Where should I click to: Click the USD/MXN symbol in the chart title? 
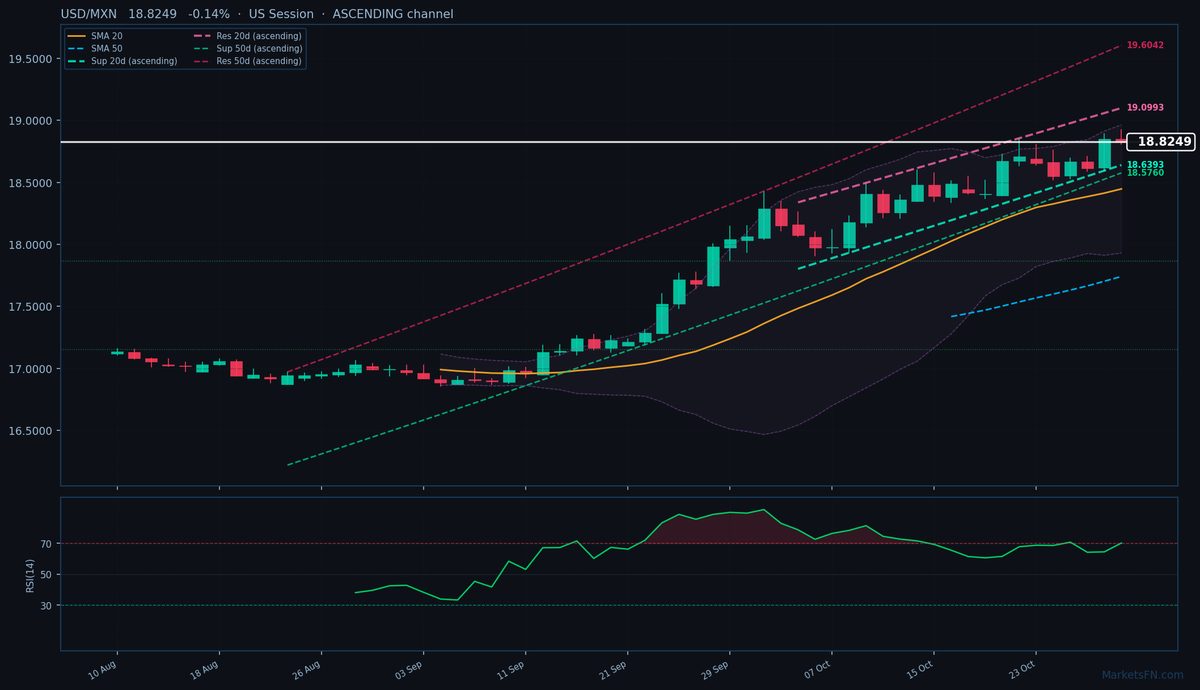coord(89,14)
